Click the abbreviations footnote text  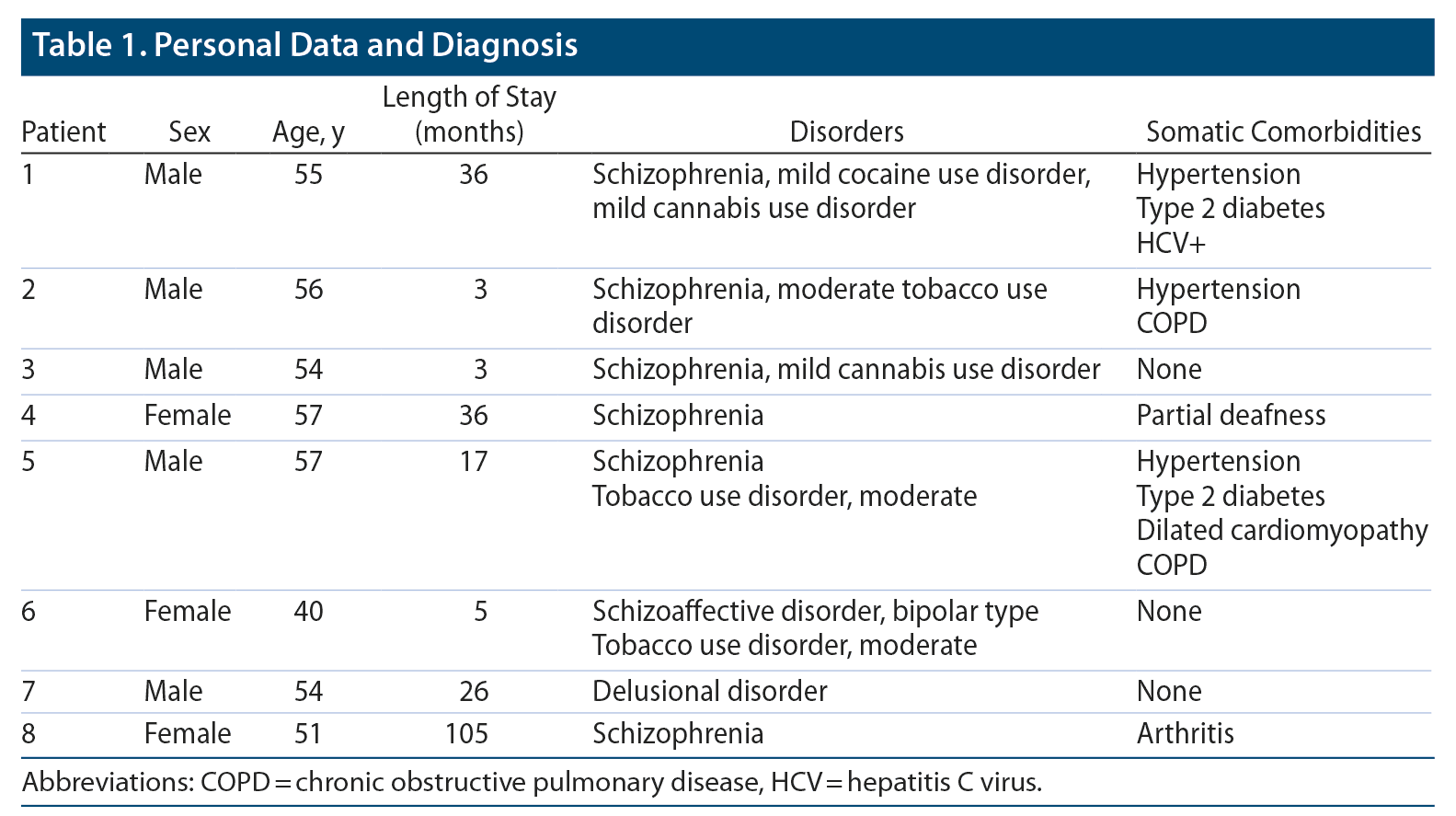532,783
